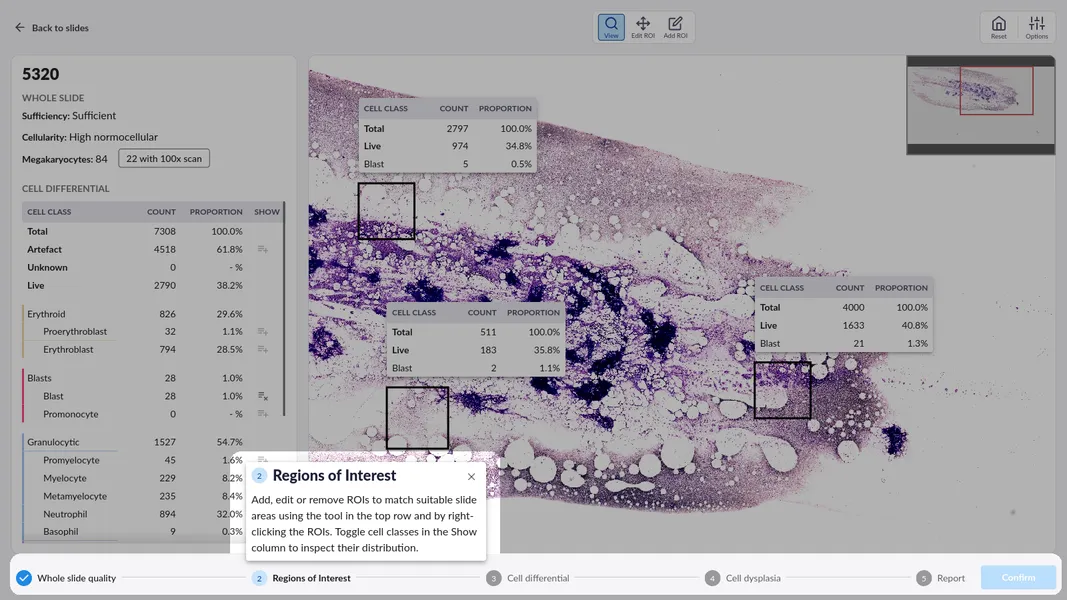The image size is (1067, 600).
Task: Click the Reset home icon
Action: click(998, 27)
